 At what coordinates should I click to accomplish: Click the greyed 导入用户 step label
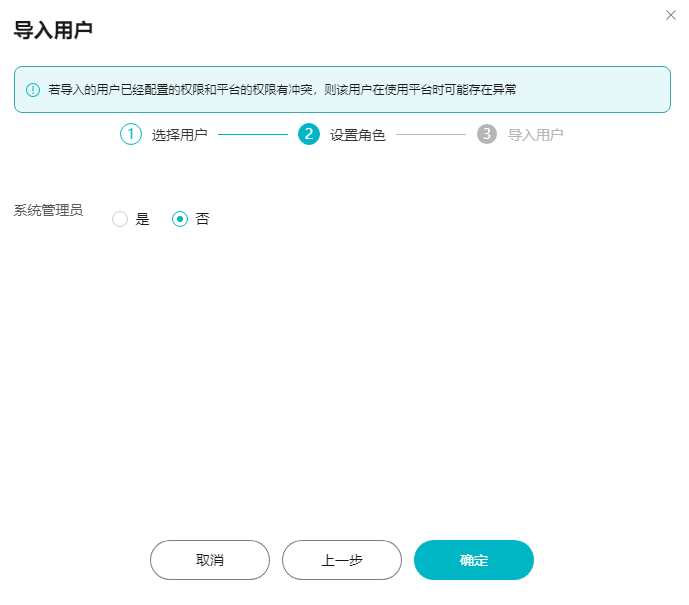[536, 134]
